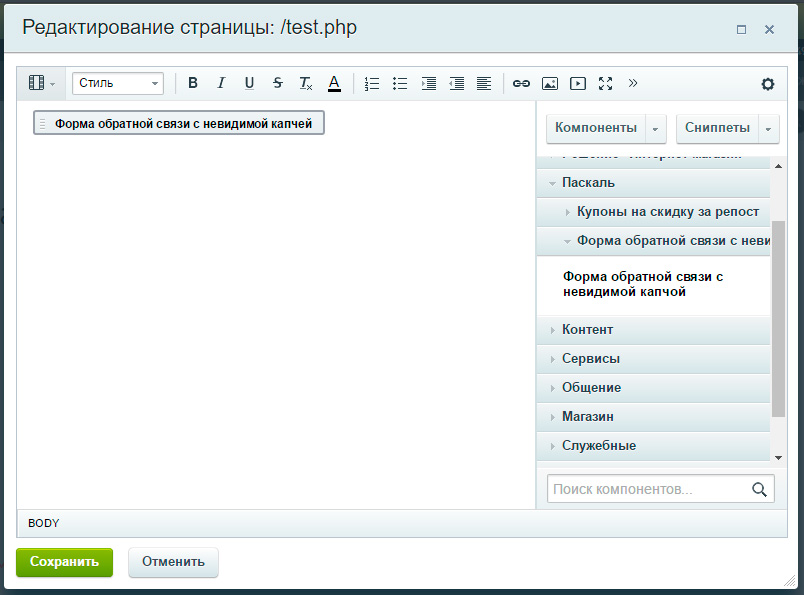Click the remove formatting icon

[x=306, y=84]
